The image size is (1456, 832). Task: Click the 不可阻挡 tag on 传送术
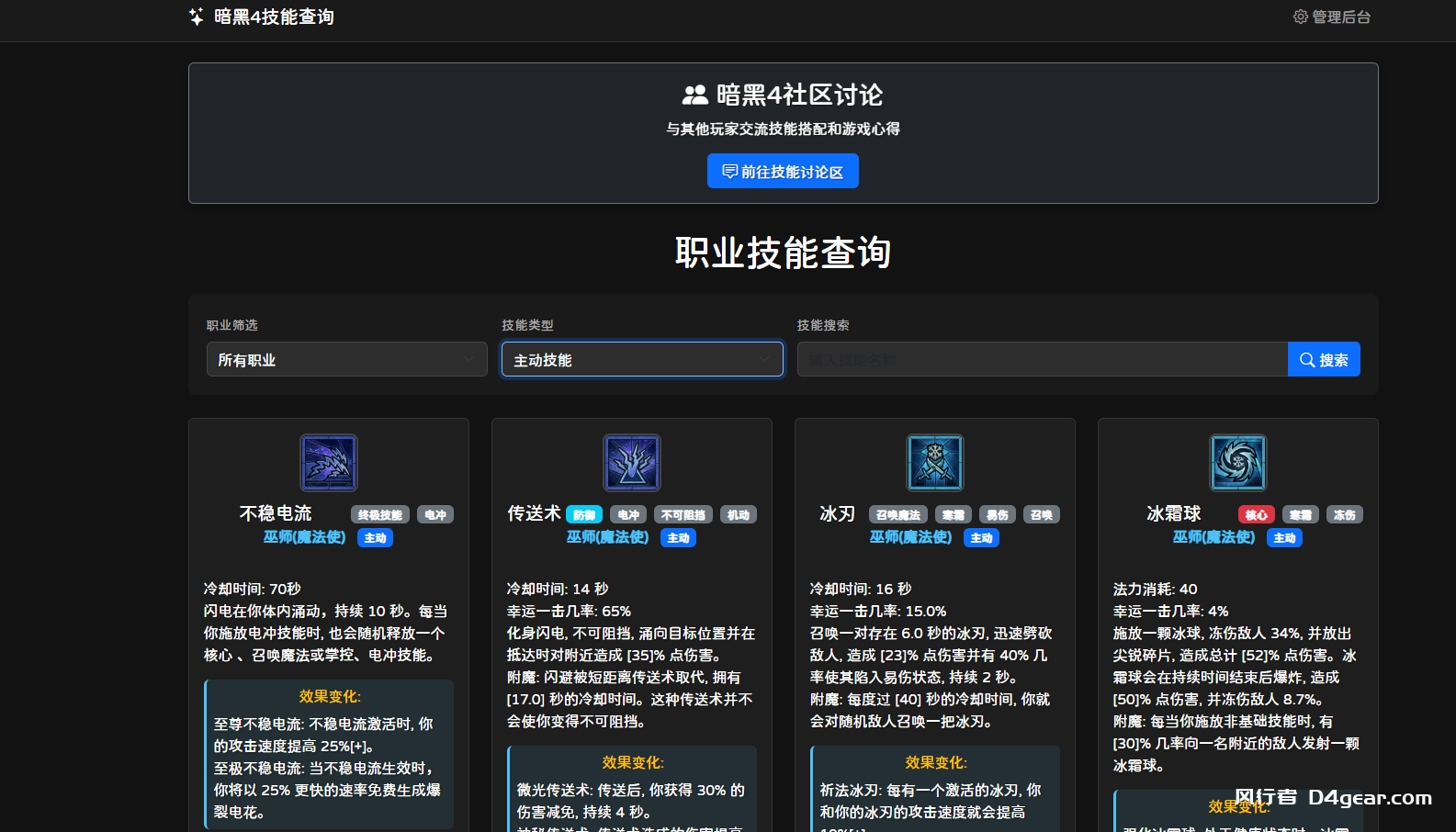(683, 515)
